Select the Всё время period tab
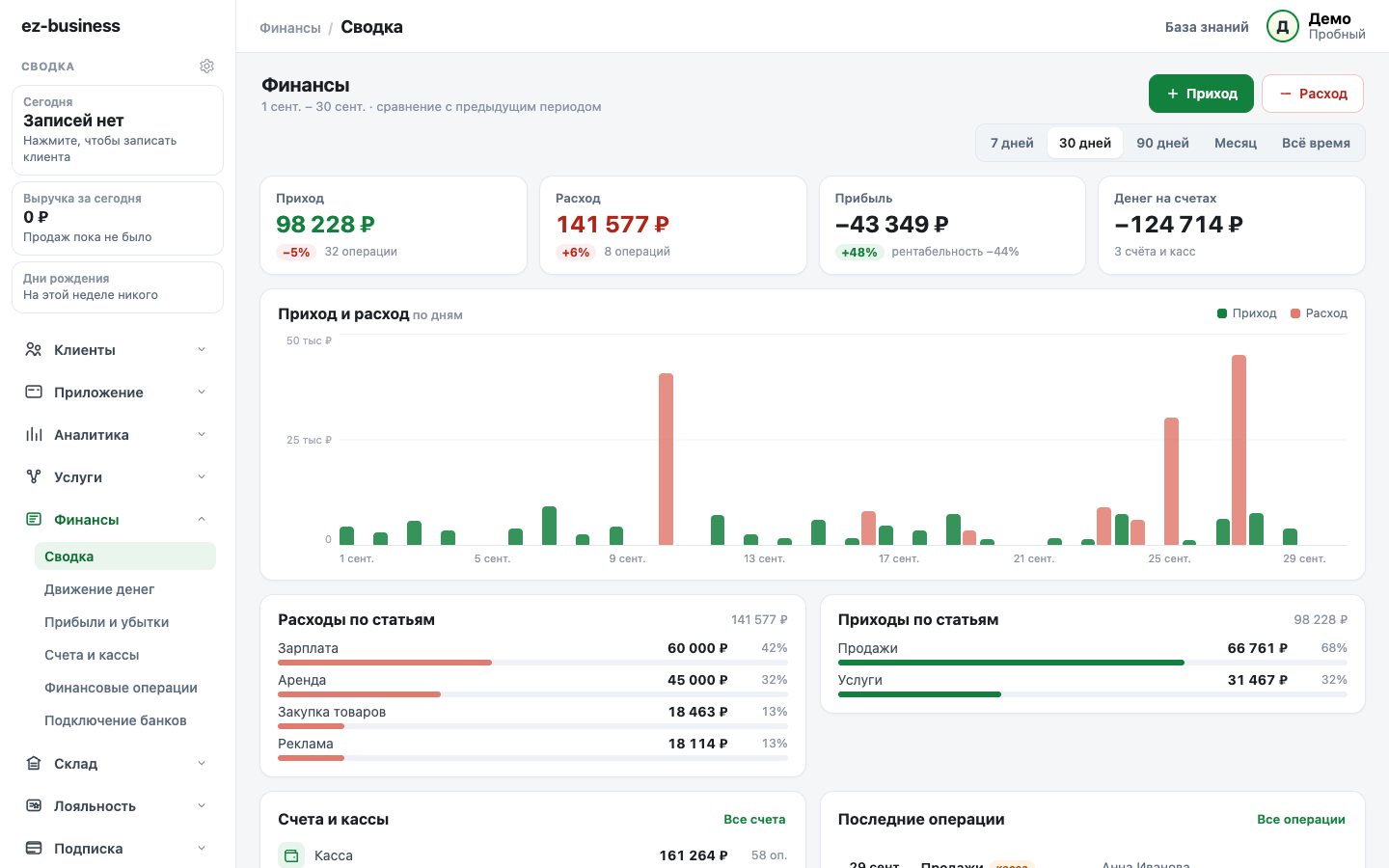This screenshot has width=1389, height=868. click(x=1316, y=143)
